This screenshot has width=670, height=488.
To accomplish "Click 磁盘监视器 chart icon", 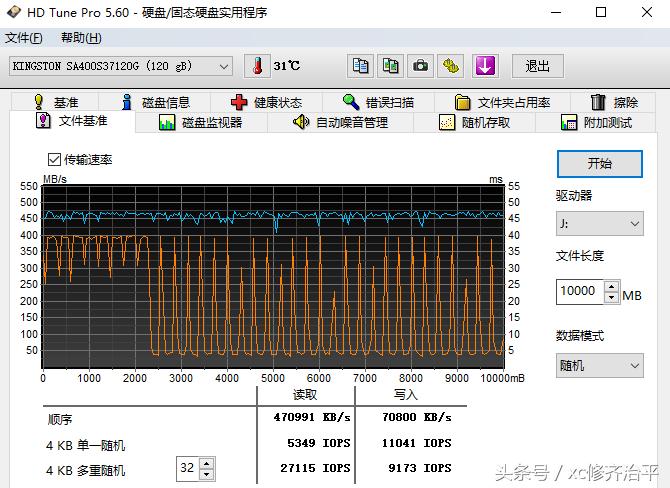I will coord(167,123).
